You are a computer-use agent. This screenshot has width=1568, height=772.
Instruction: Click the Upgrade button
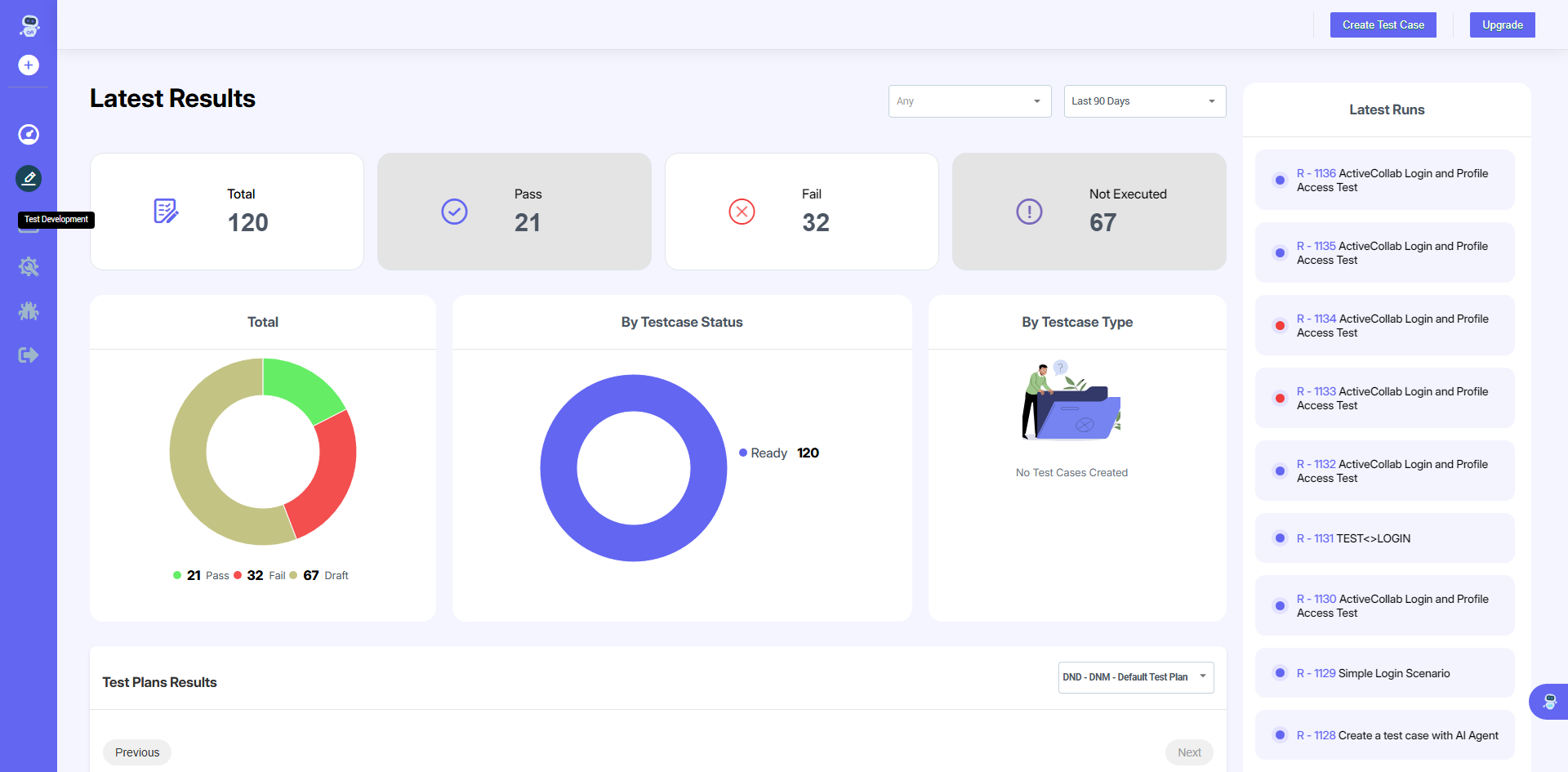(1502, 25)
